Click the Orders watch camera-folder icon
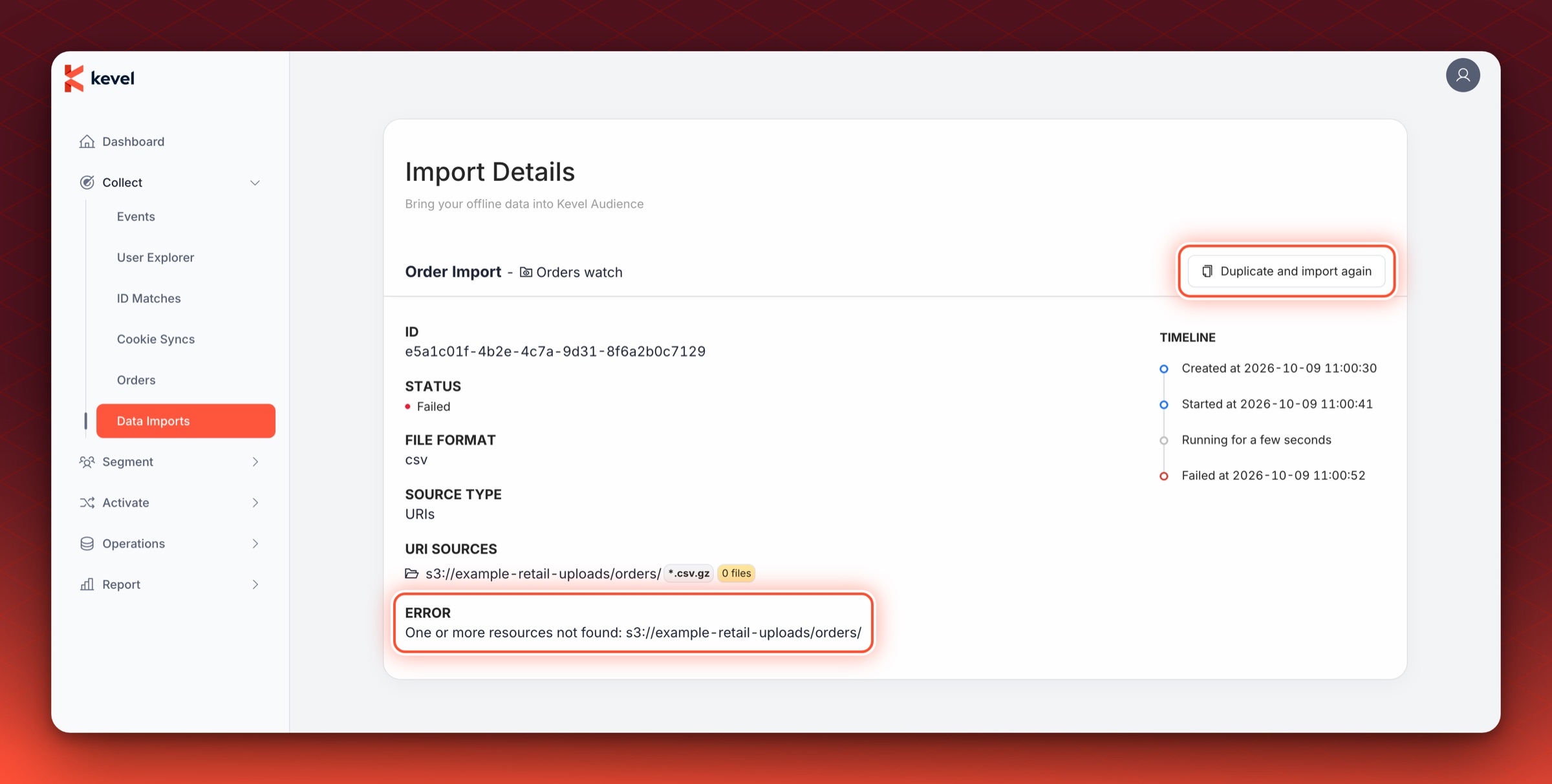This screenshot has height=784, width=1552. click(526, 272)
